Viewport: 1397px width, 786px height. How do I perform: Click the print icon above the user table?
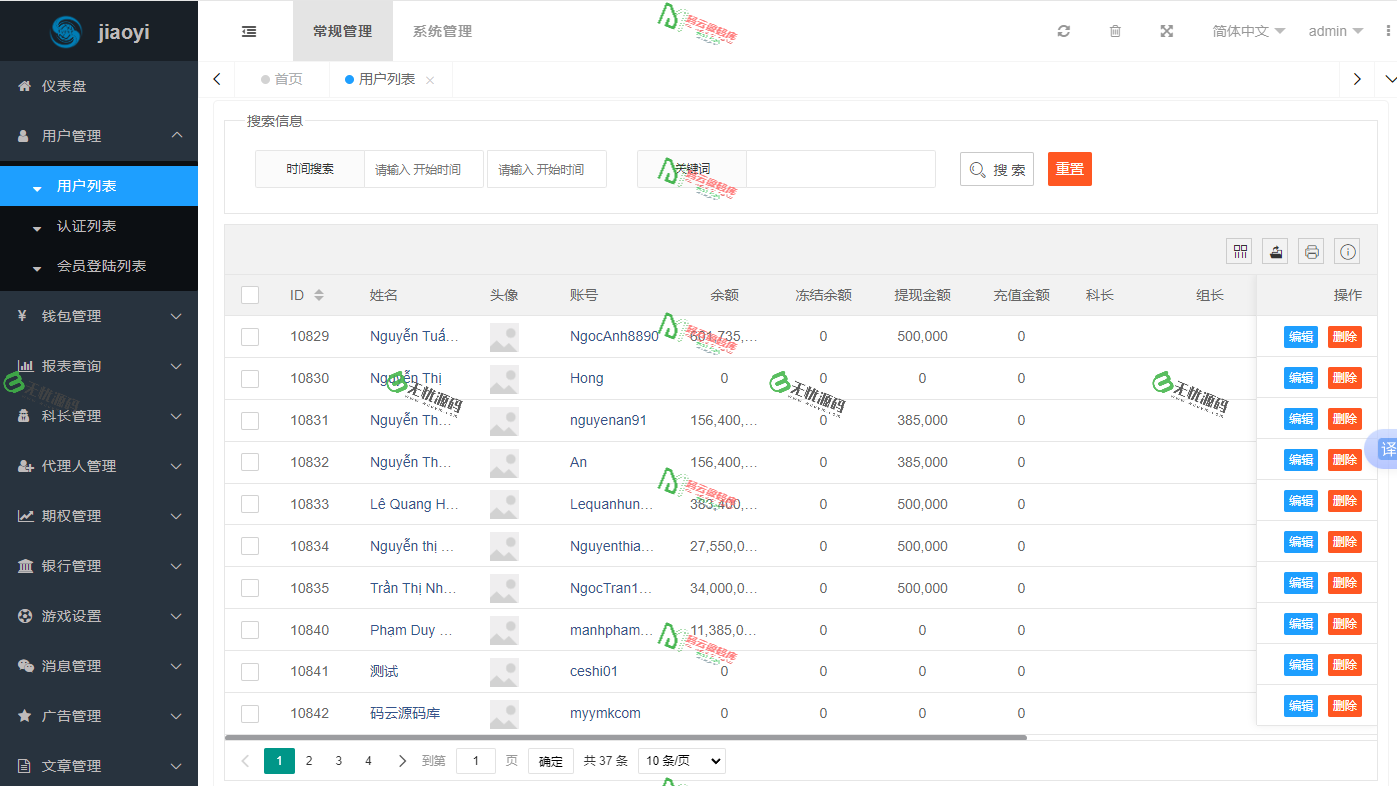pyautogui.click(x=1311, y=251)
